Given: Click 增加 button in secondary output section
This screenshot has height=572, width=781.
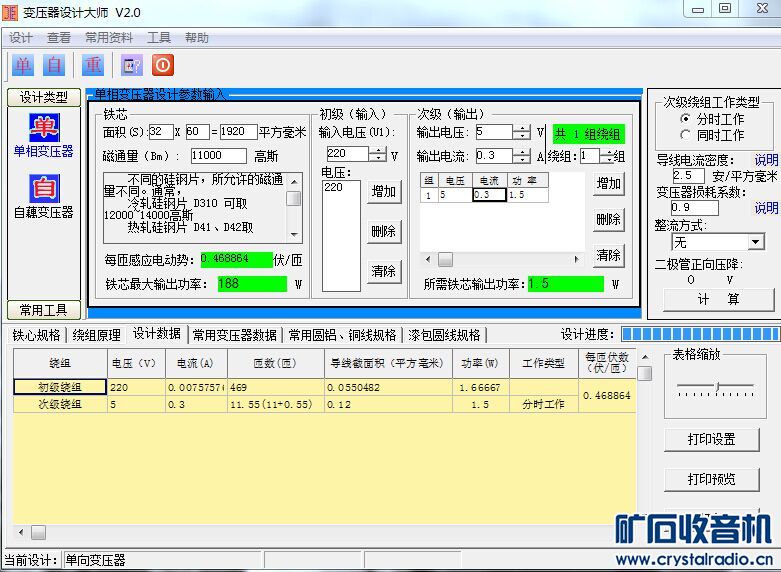Looking at the screenshot, I should 608,184.
